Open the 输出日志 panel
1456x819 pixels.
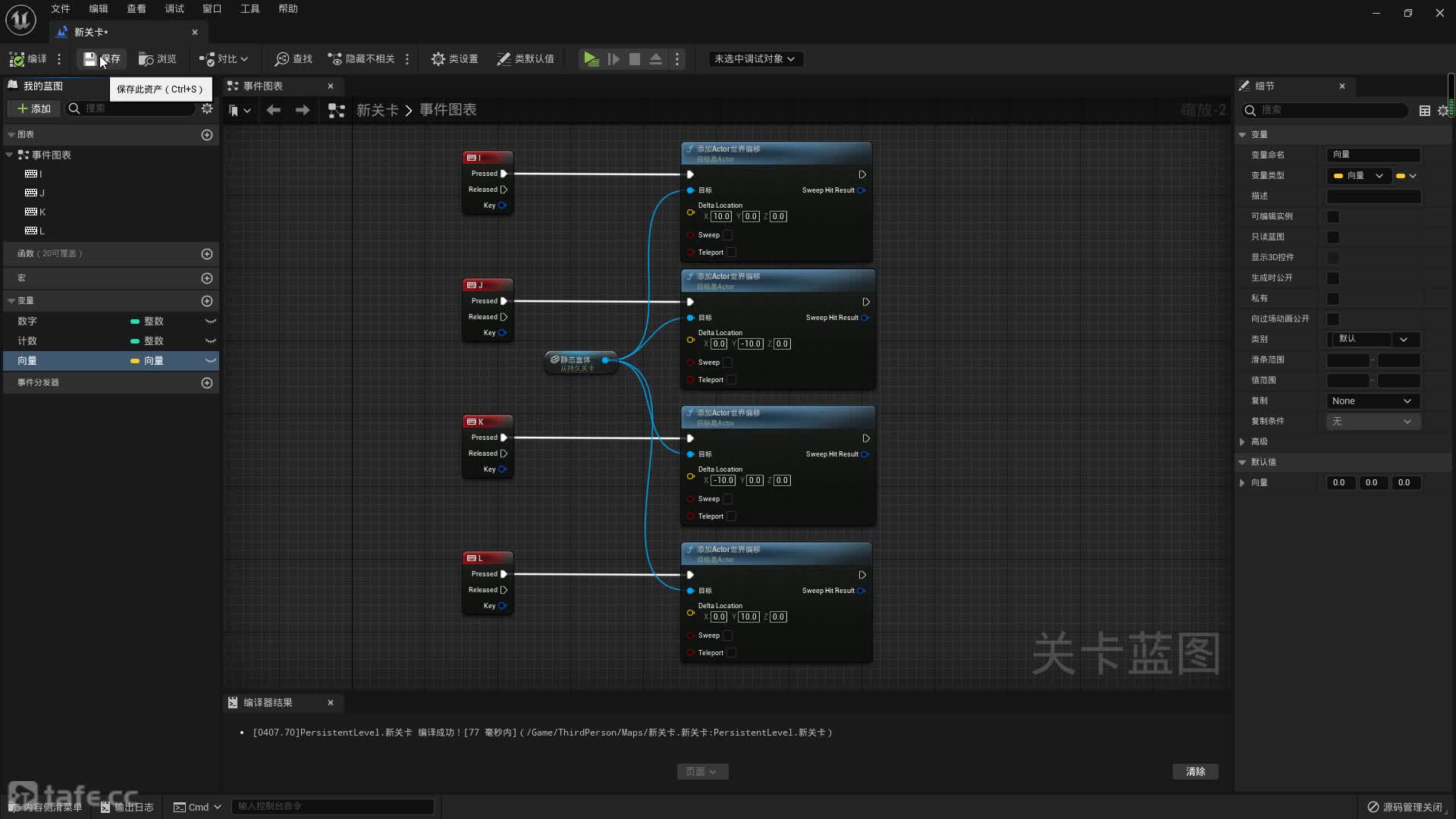[127, 807]
